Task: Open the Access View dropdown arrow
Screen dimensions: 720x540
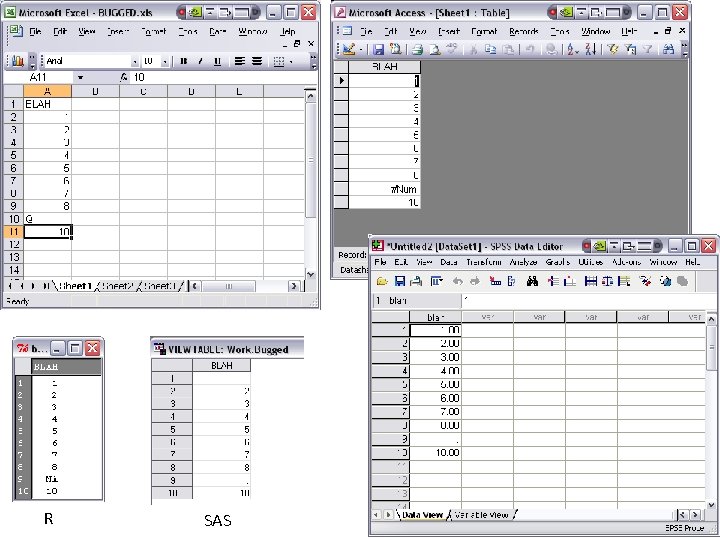Action: [x=361, y=49]
